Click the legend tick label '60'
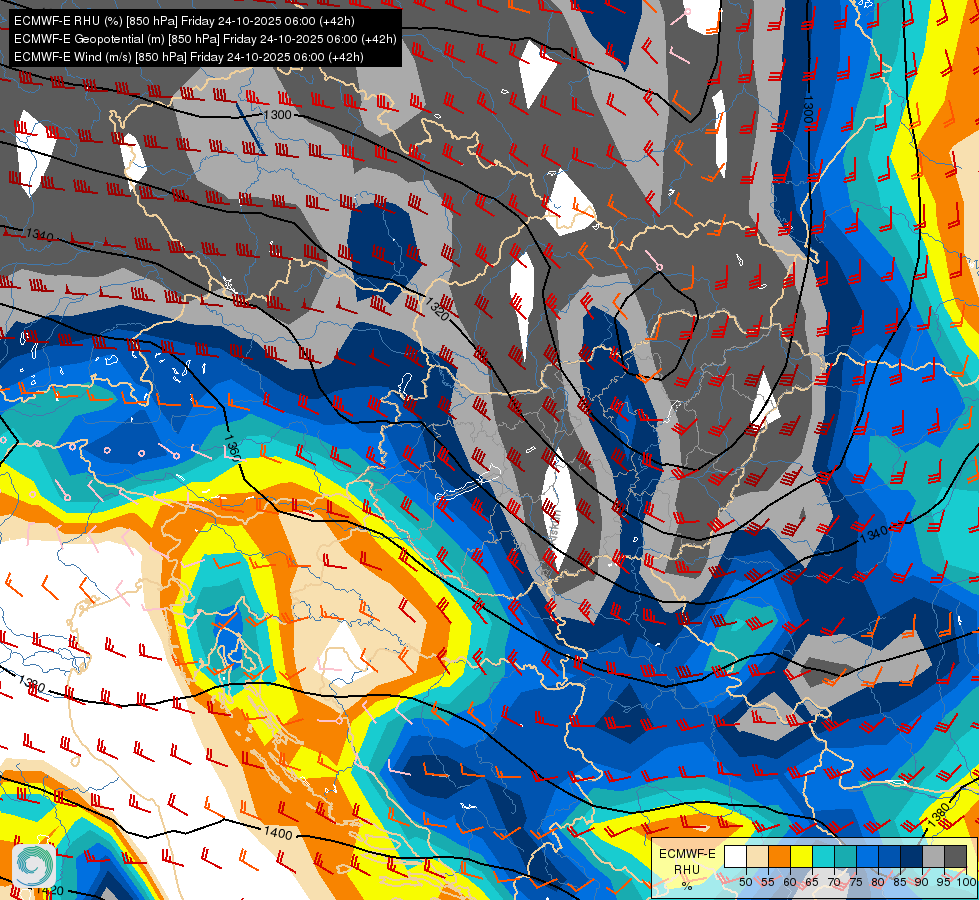Image resolution: width=979 pixels, height=900 pixels. pyautogui.click(x=790, y=882)
